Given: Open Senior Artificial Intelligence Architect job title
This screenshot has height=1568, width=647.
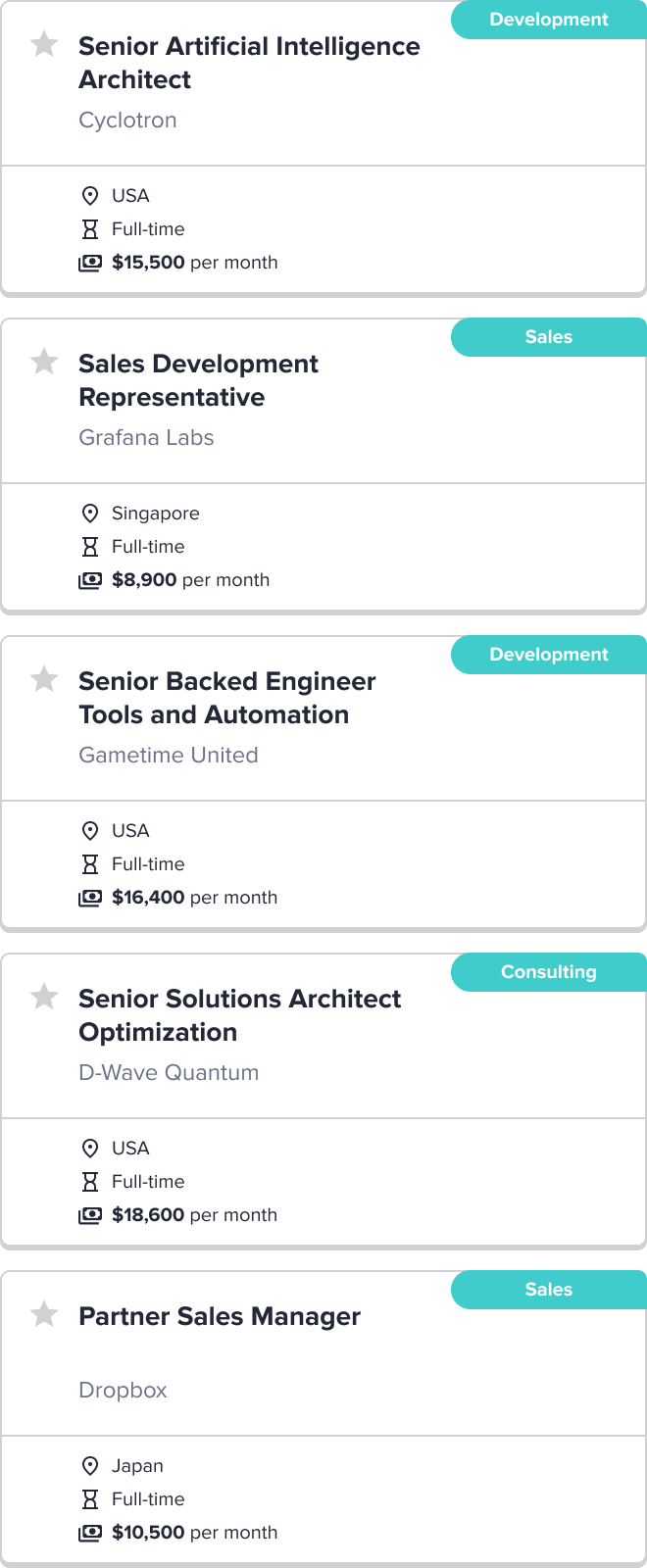Looking at the screenshot, I should 249,63.
